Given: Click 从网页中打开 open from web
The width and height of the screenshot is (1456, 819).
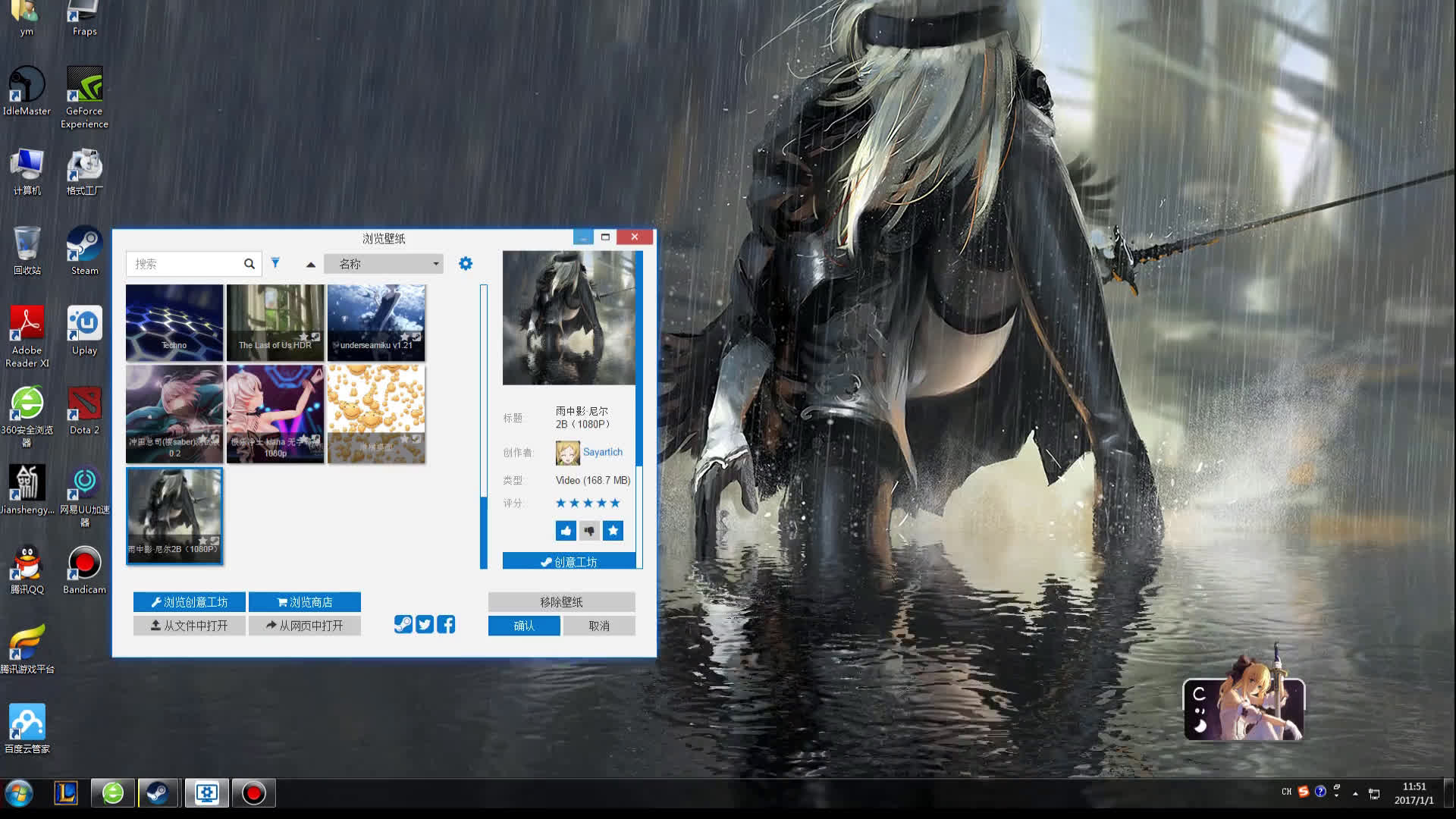Looking at the screenshot, I should pyautogui.click(x=304, y=626).
